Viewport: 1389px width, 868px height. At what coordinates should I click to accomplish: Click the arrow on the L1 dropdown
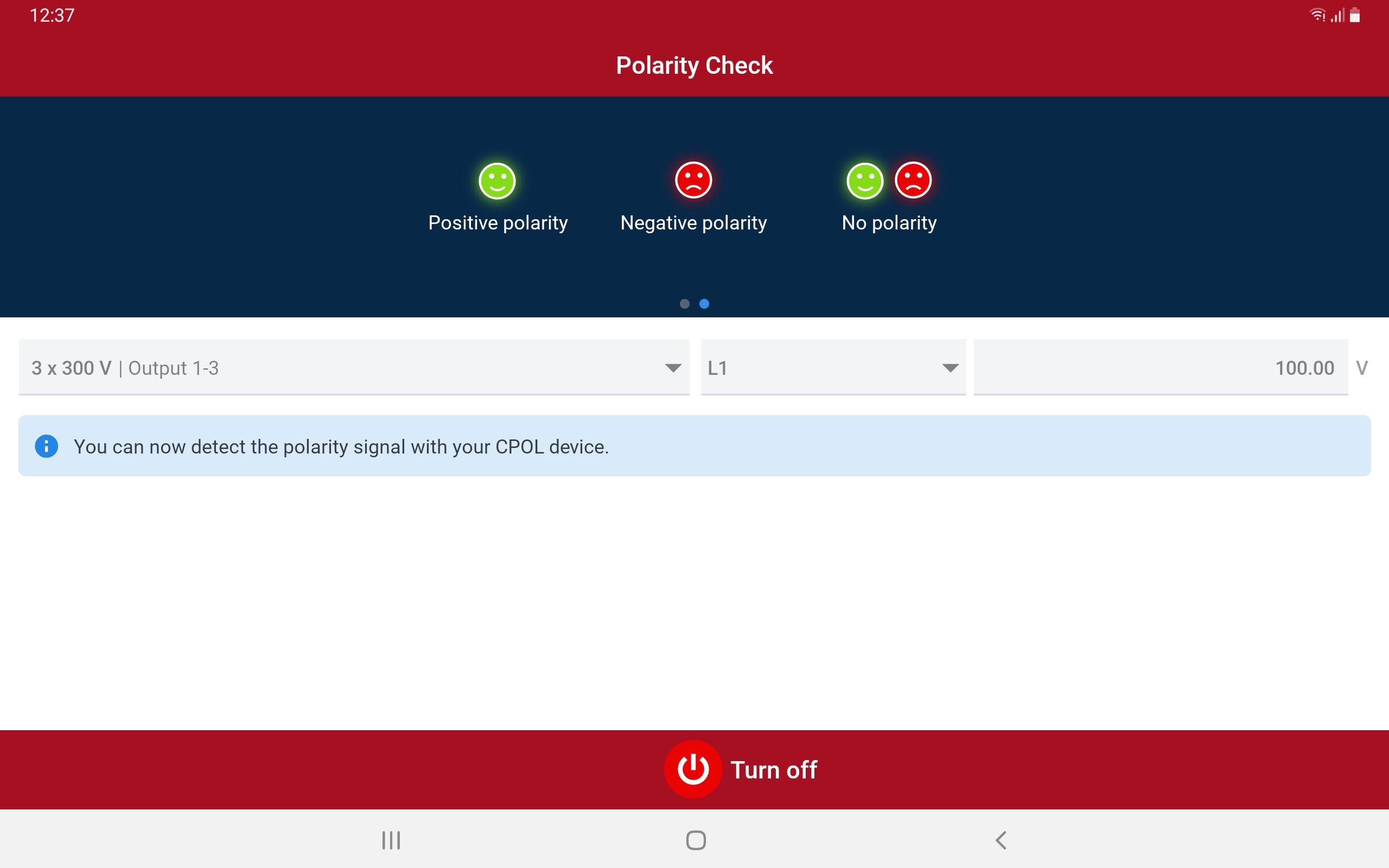click(951, 368)
